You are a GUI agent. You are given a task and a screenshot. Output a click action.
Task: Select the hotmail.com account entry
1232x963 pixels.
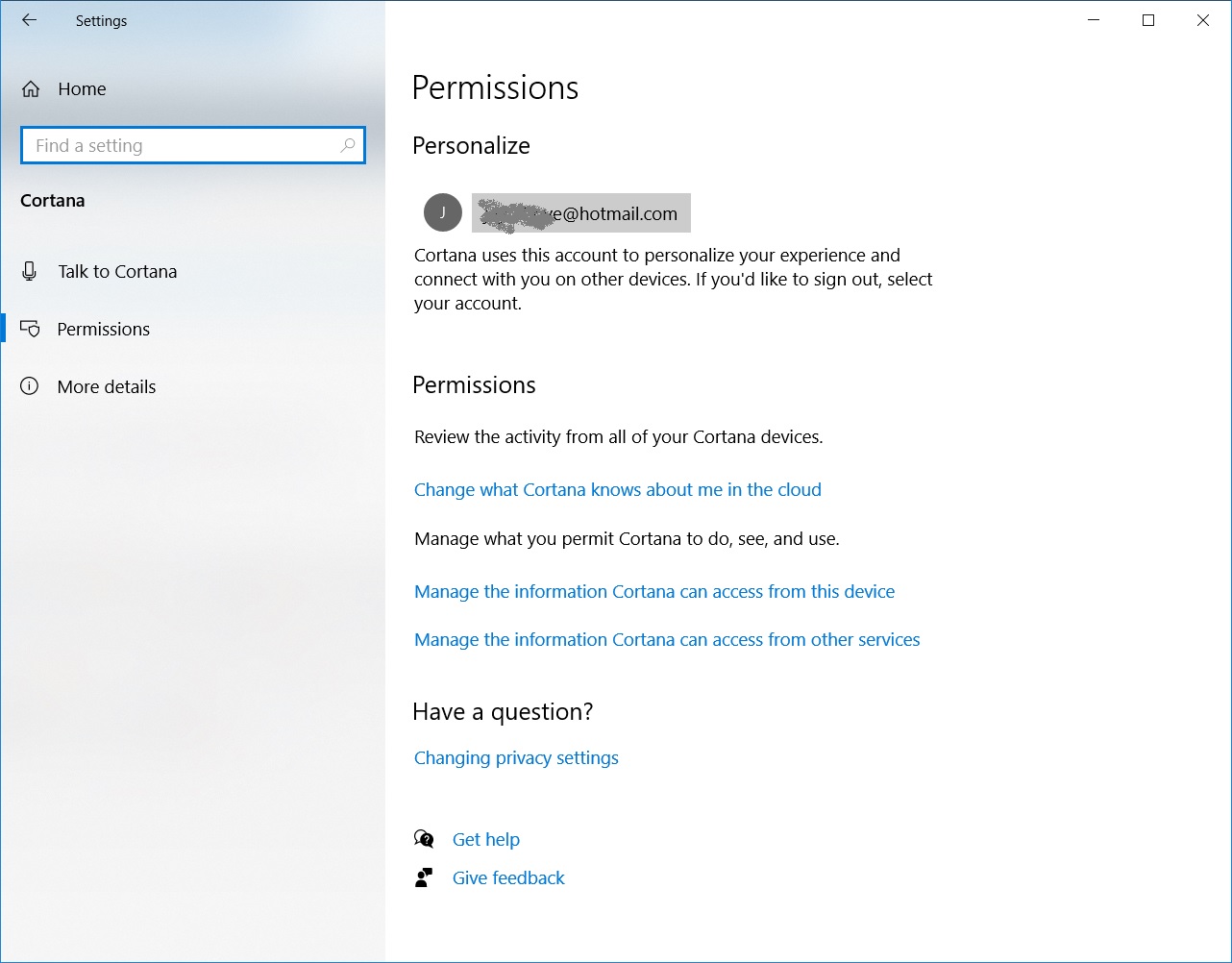tap(581, 213)
